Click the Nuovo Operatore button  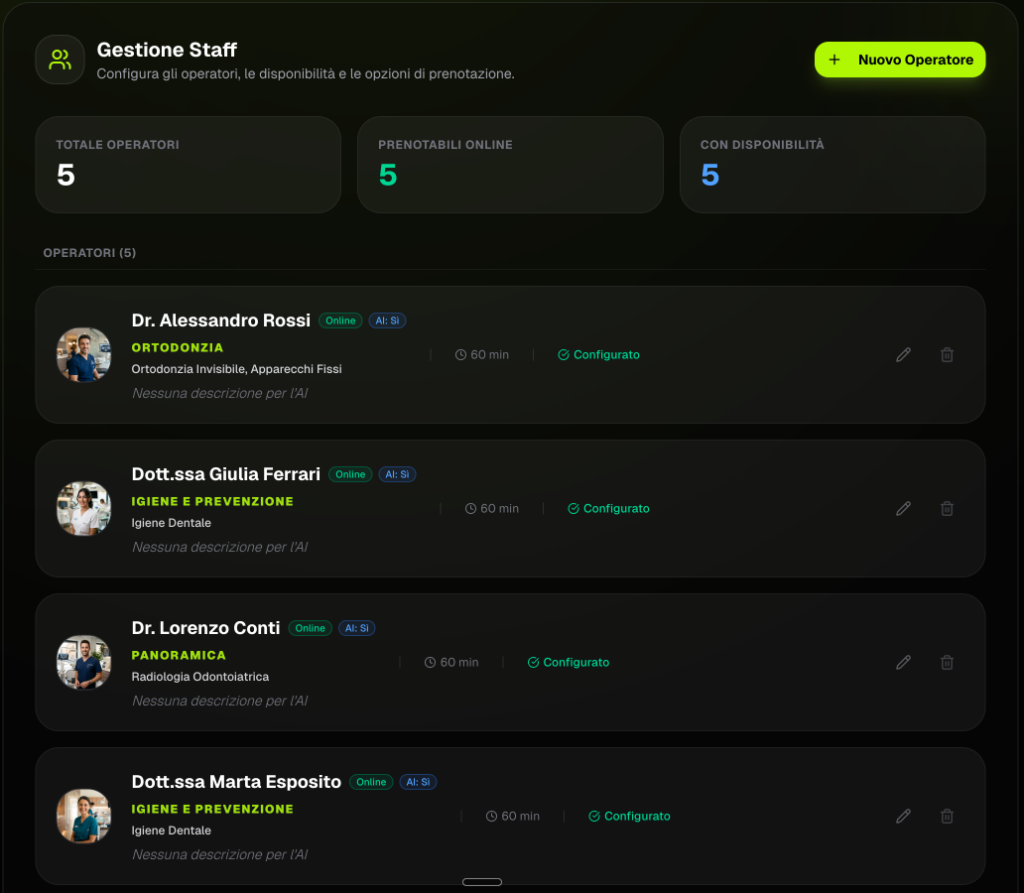click(900, 60)
